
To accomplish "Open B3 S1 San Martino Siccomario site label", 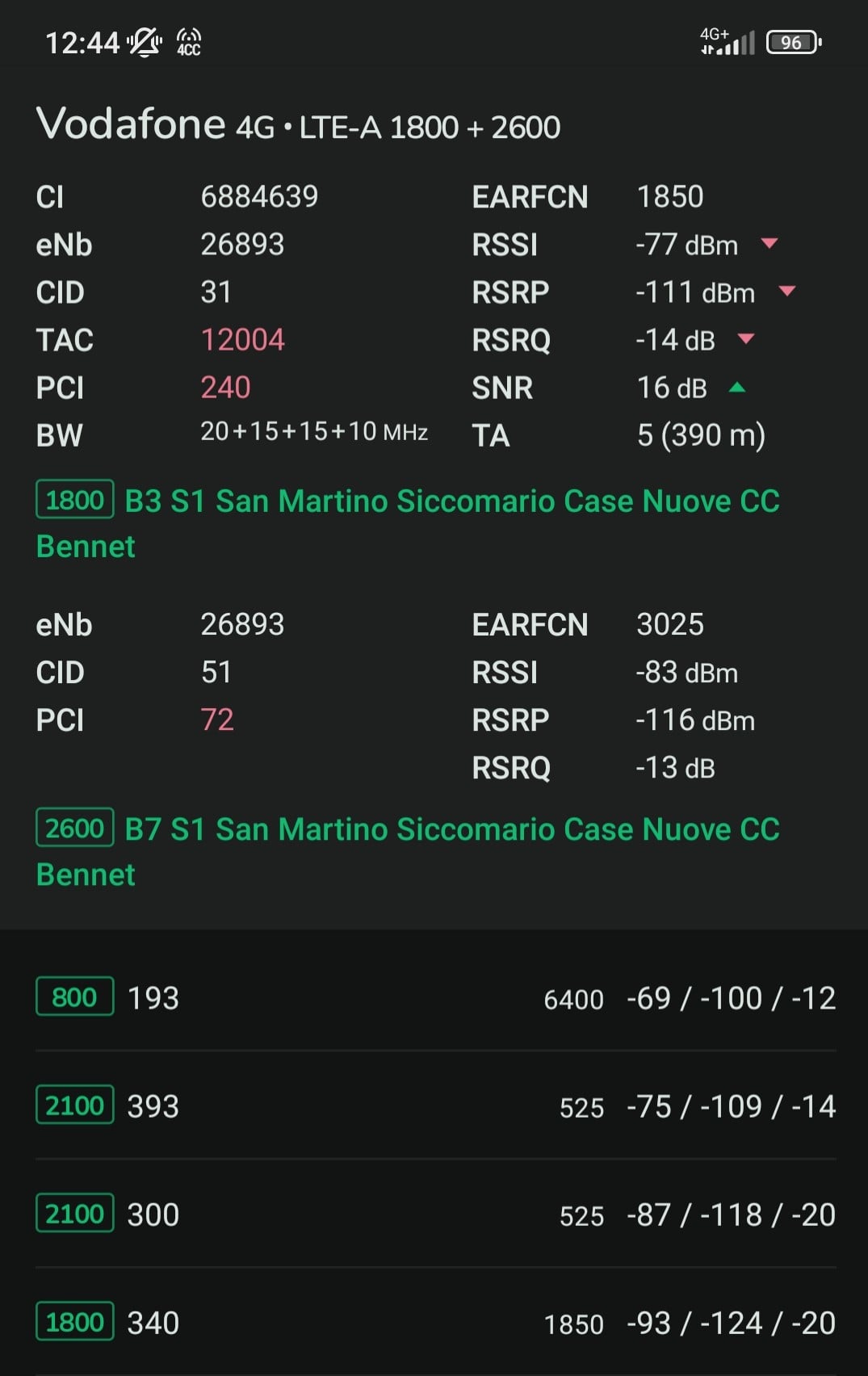I will 408,523.
